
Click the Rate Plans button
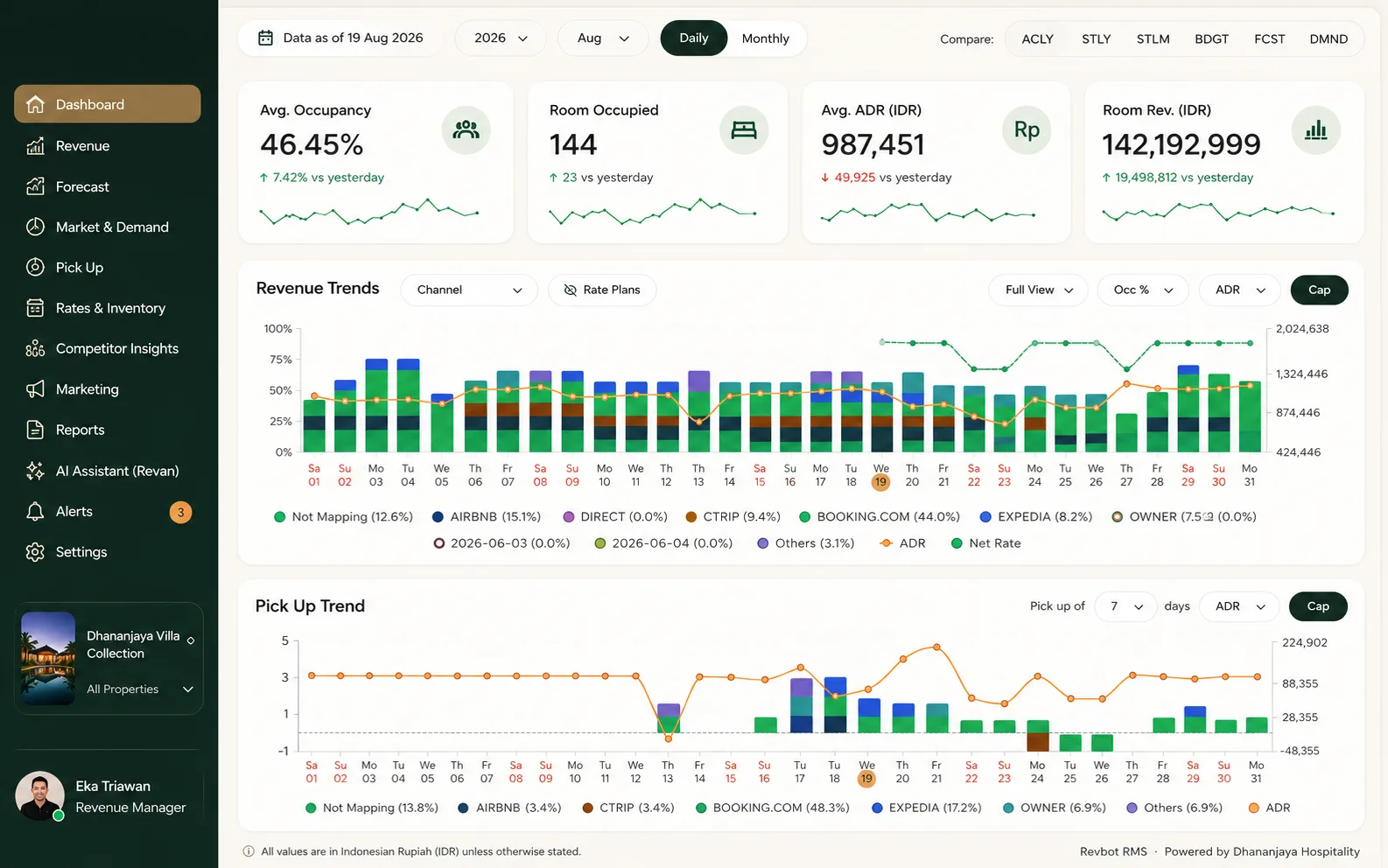click(602, 290)
